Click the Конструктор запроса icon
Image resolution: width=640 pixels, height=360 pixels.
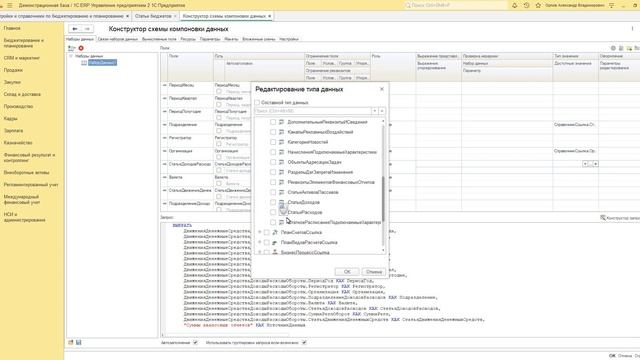602,218
